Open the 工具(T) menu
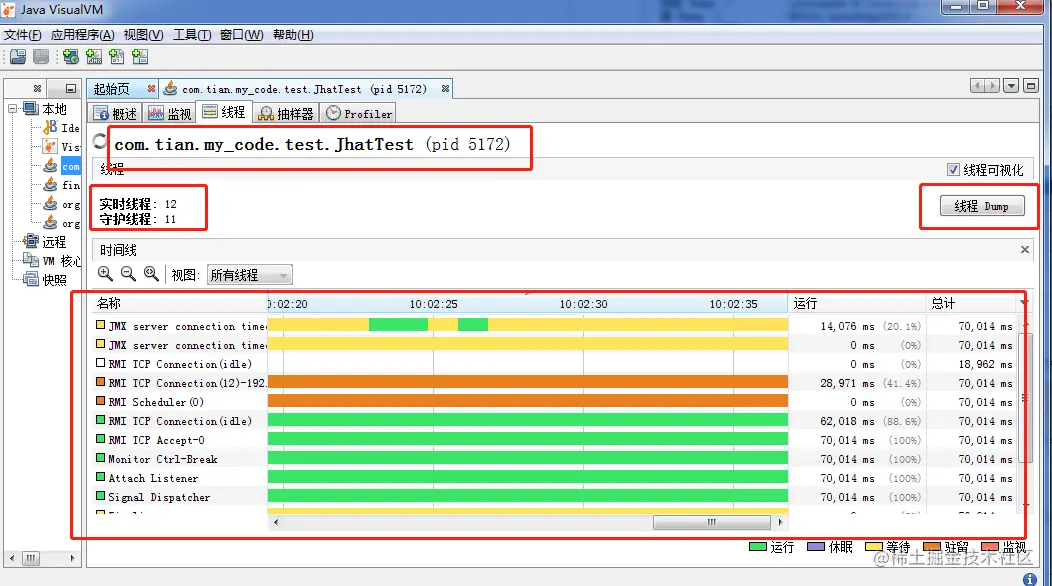The height and width of the screenshot is (586, 1052). (192, 35)
